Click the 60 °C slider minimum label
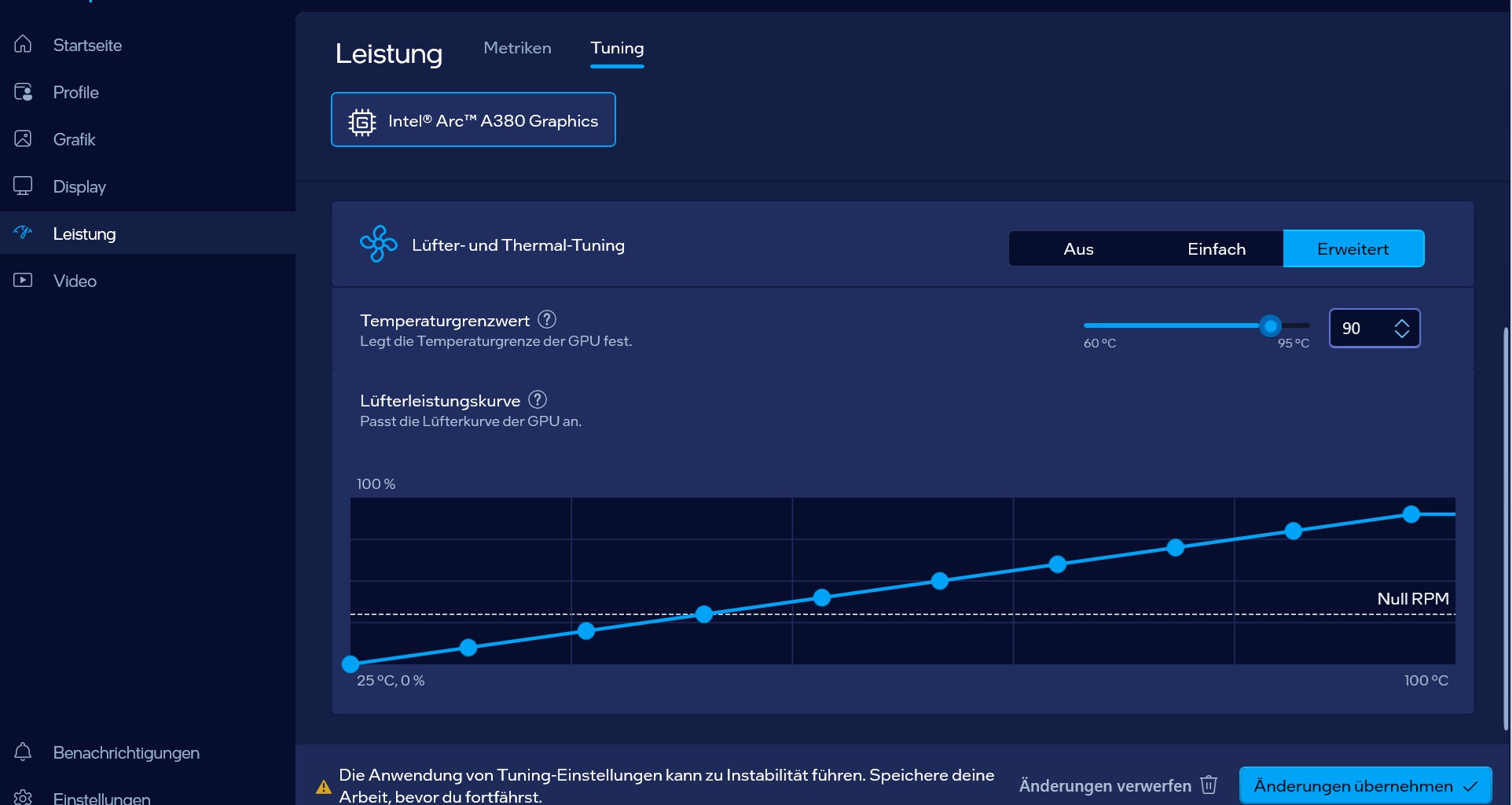The height and width of the screenshot is (805, 1512). tap(1099, 343)
